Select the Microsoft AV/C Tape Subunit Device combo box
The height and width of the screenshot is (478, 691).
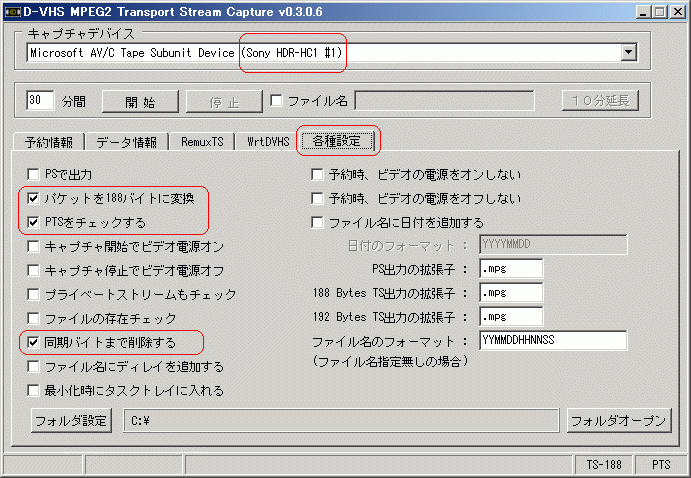[x=331, y=52]
